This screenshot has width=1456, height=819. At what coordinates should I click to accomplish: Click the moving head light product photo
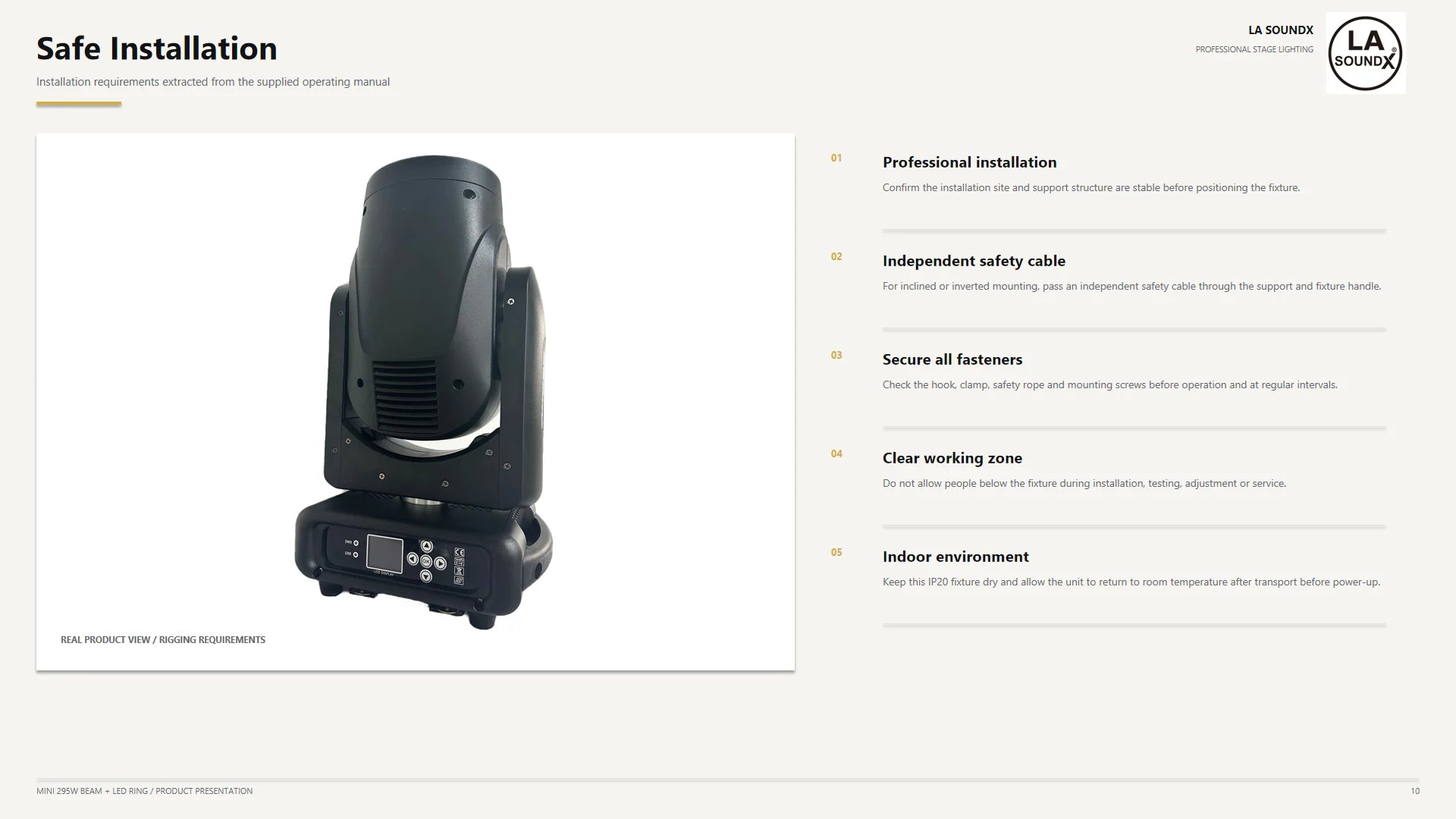click(424, 392)
